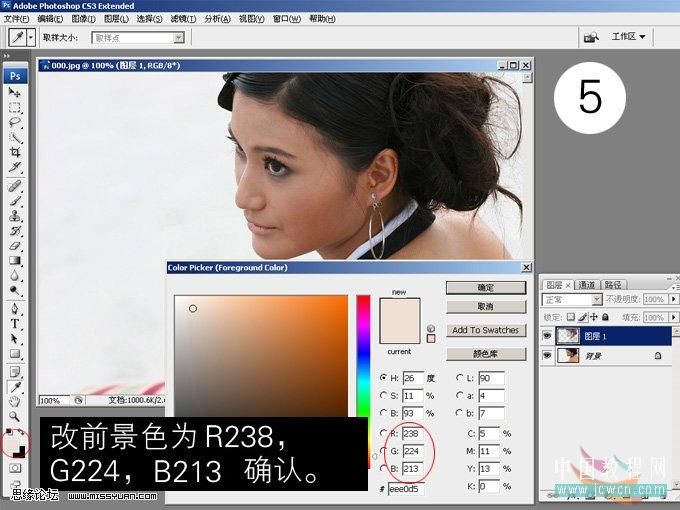Hide layer 图层 1 with eye icon
Image resolution: width=680 pixels, height=510 pixels.
point(548,337)
